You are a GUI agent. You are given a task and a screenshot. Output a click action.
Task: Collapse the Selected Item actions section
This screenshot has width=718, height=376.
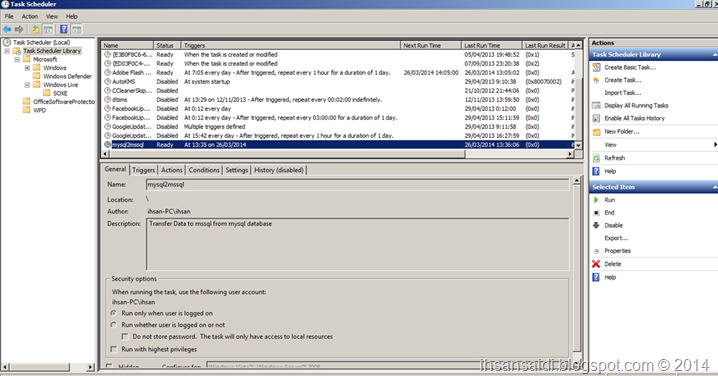click(x=714, y=187)
